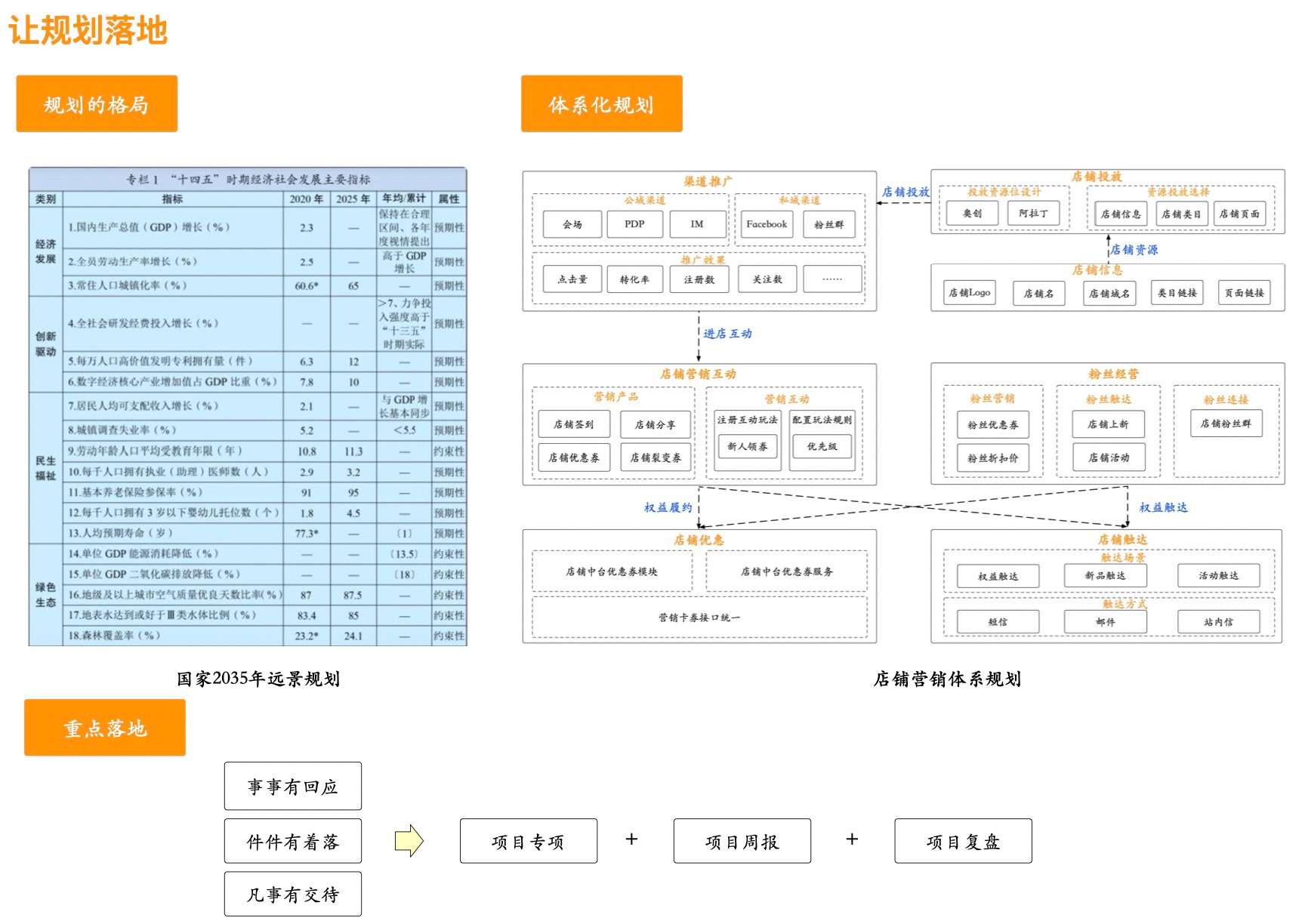This screenshot has height=924, width=1302.
Task: Click the yellow right-pointing arrow shape
Action: [409, 840]
